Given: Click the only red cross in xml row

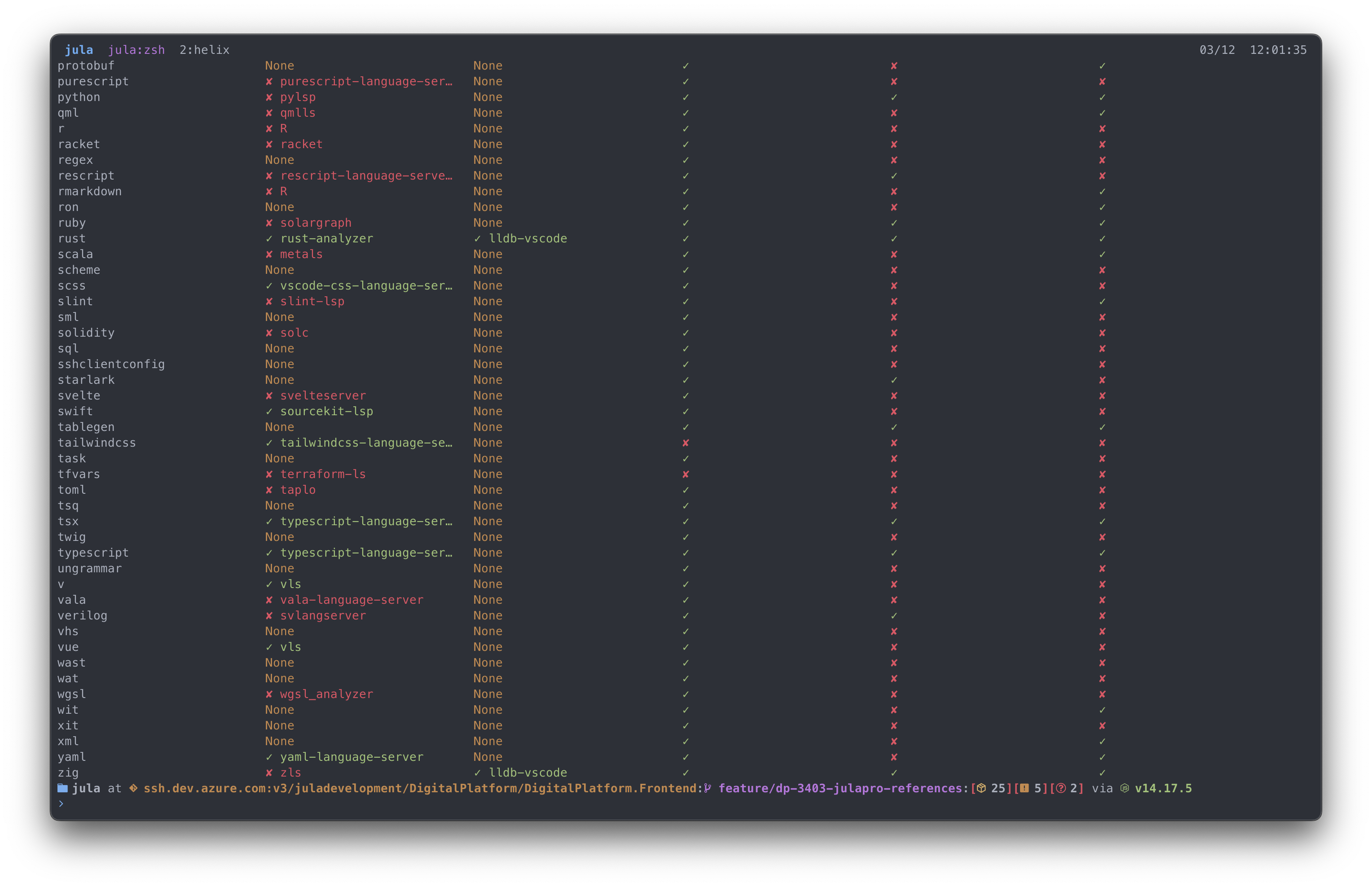Looking at the screenshot, I should coord(894,741).
